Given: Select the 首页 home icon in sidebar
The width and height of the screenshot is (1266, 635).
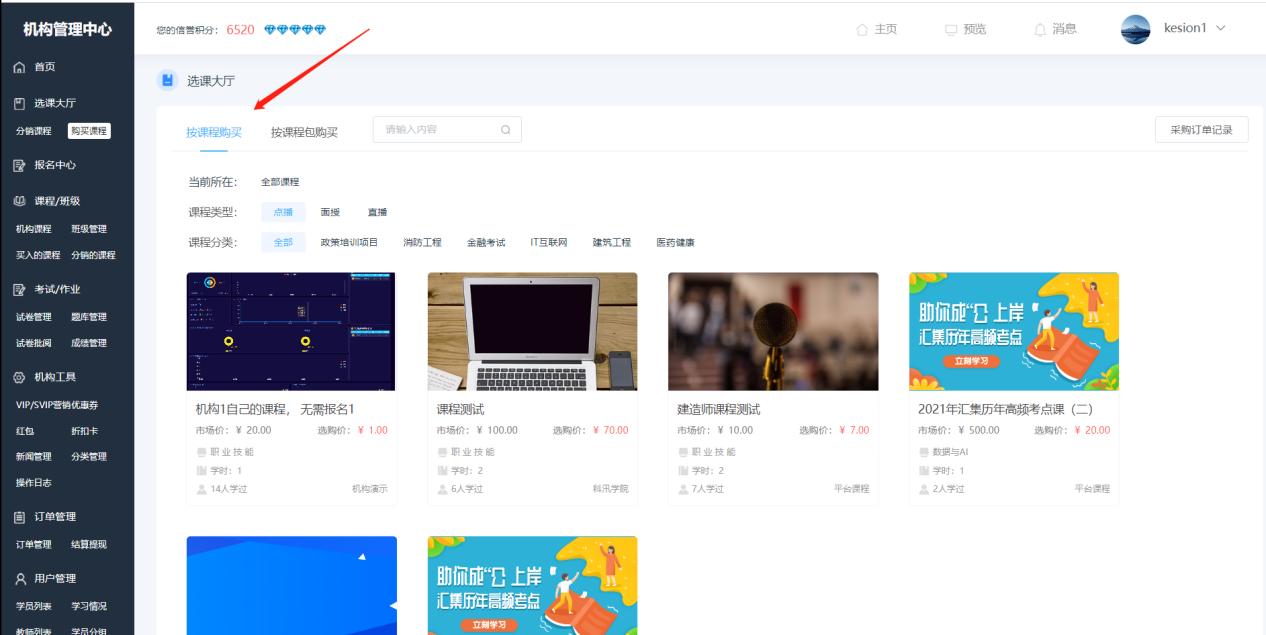Looking at the screenshot, I should (x=18, y=67).
